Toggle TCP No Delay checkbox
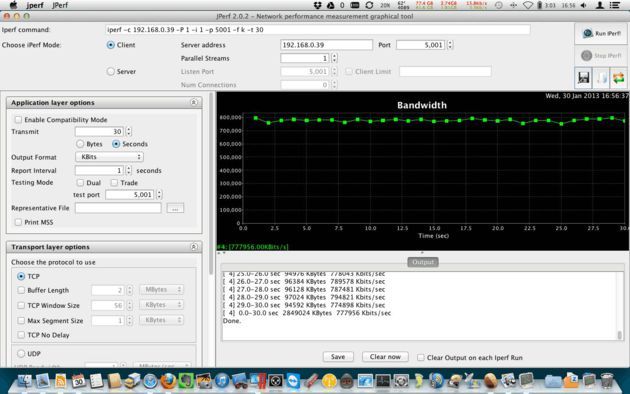This screenshot has height=394, width=630. point(21,335)
